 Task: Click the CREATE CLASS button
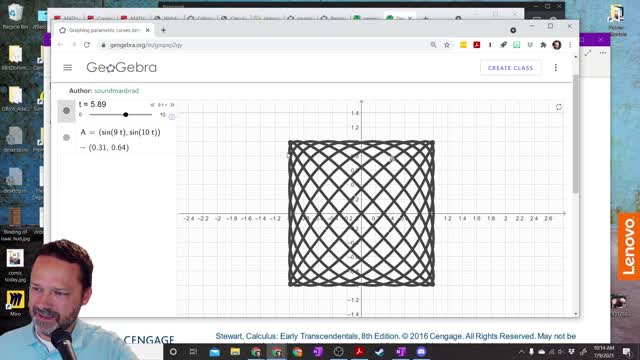point(511,68)
